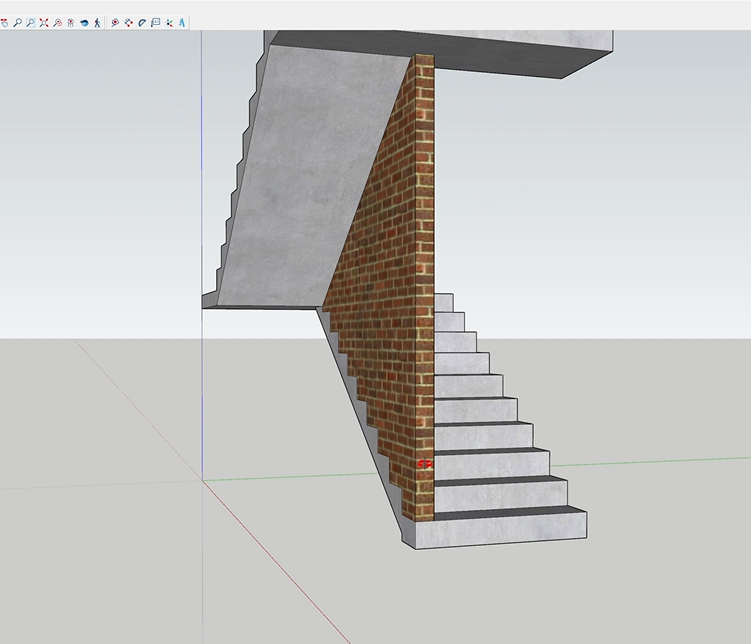Select the Walk tool
The width and height of the screenshot is (751, 644).
tap(97, 22)
